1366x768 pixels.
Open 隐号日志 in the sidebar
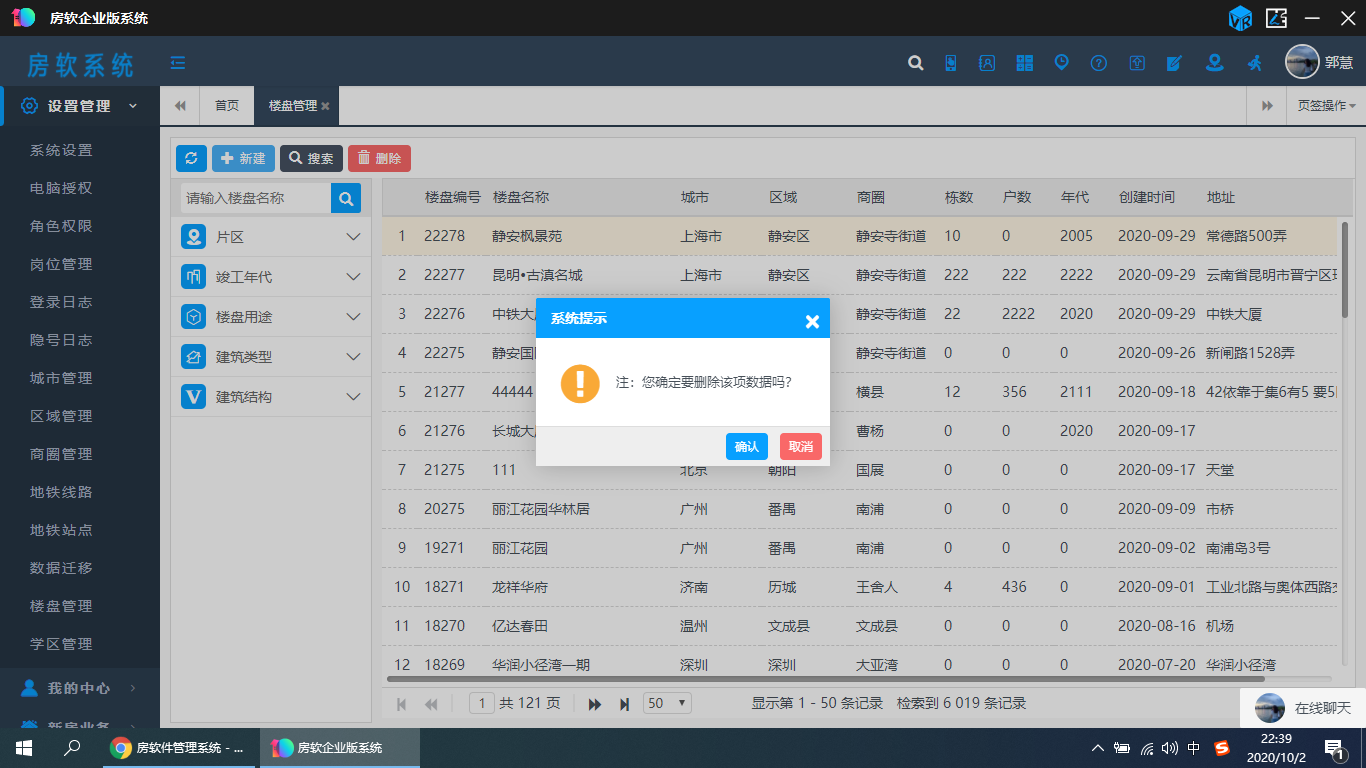tap(61, 340)
